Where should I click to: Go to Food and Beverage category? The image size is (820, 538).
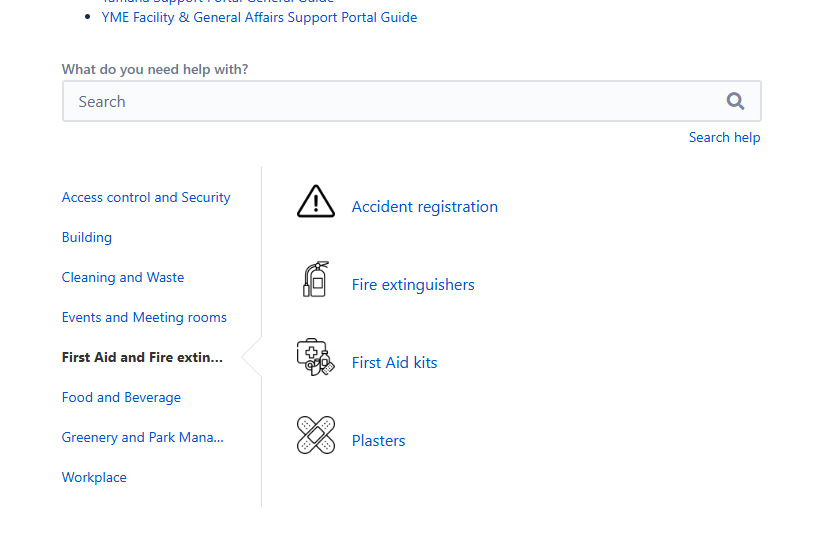[x=121, y=397]
